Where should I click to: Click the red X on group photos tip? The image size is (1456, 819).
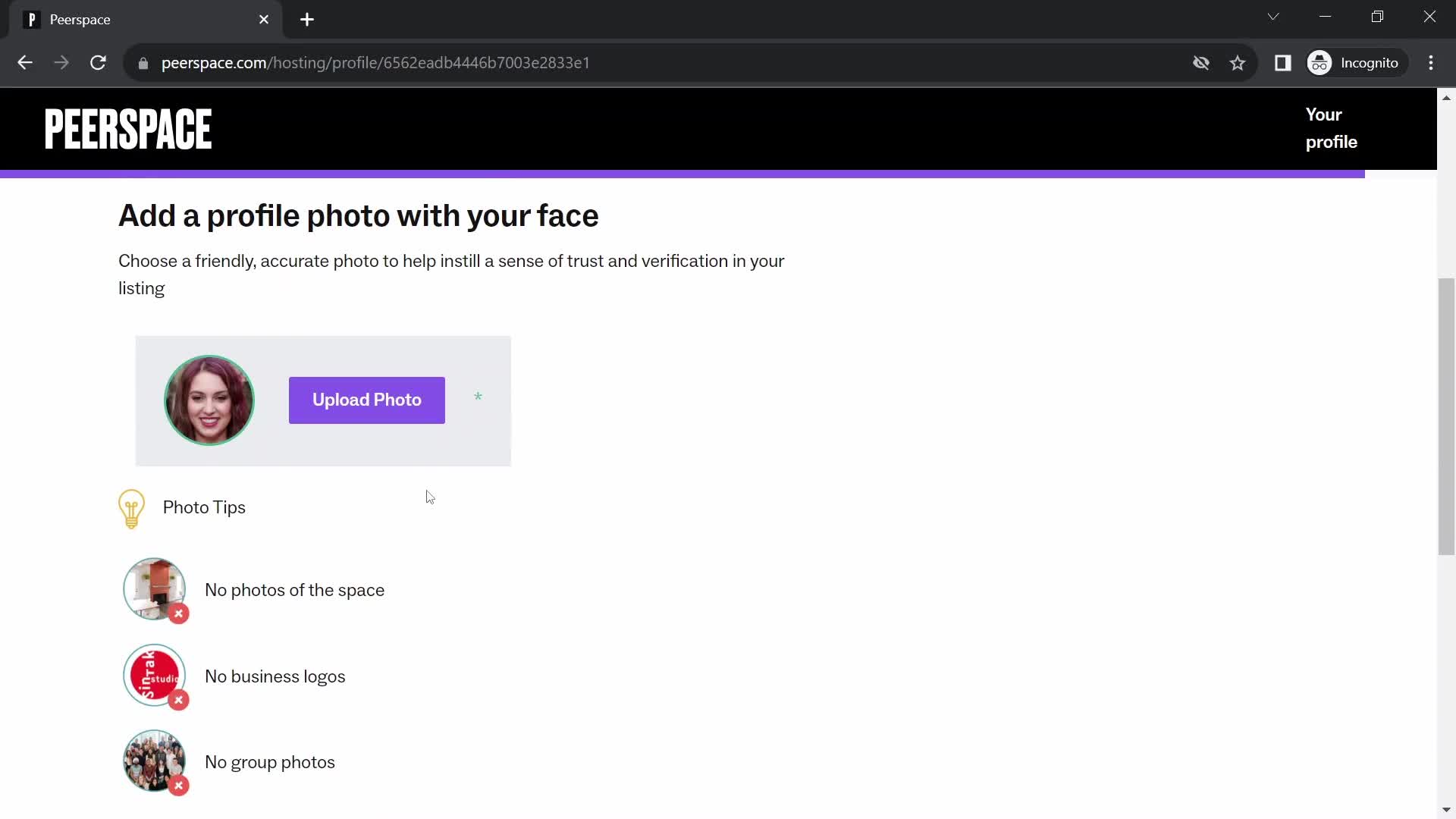click(178, 785)
